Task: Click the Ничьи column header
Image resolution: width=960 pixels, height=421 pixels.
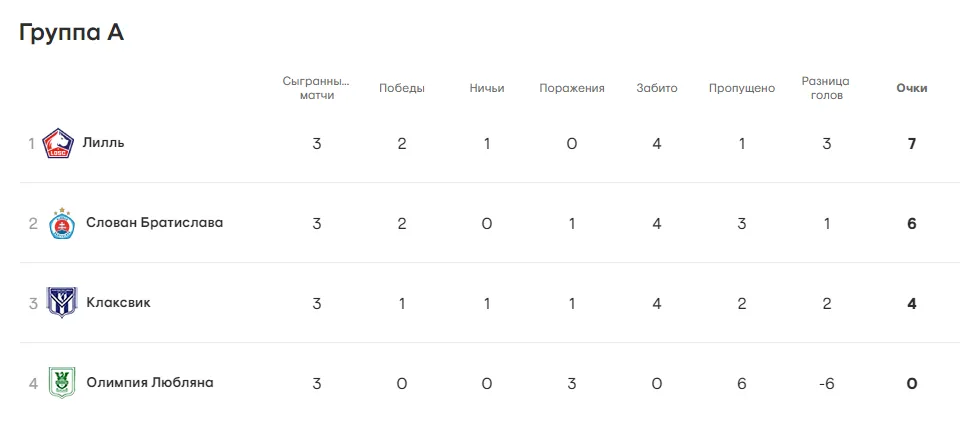Action: [487, 88]
